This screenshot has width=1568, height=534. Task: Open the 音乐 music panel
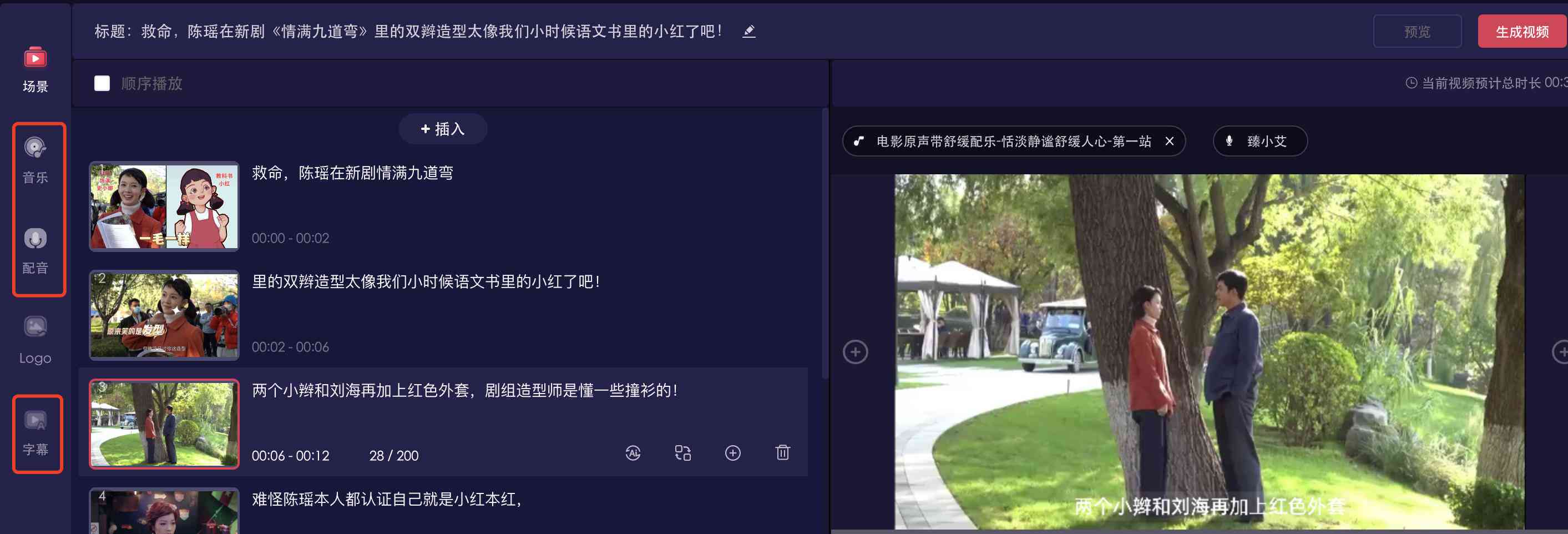(36, 160)
